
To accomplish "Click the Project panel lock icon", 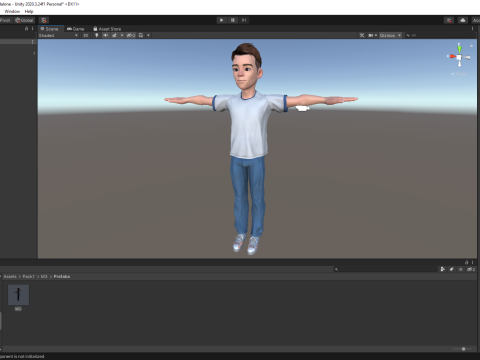I will click(x=467, y=262).
